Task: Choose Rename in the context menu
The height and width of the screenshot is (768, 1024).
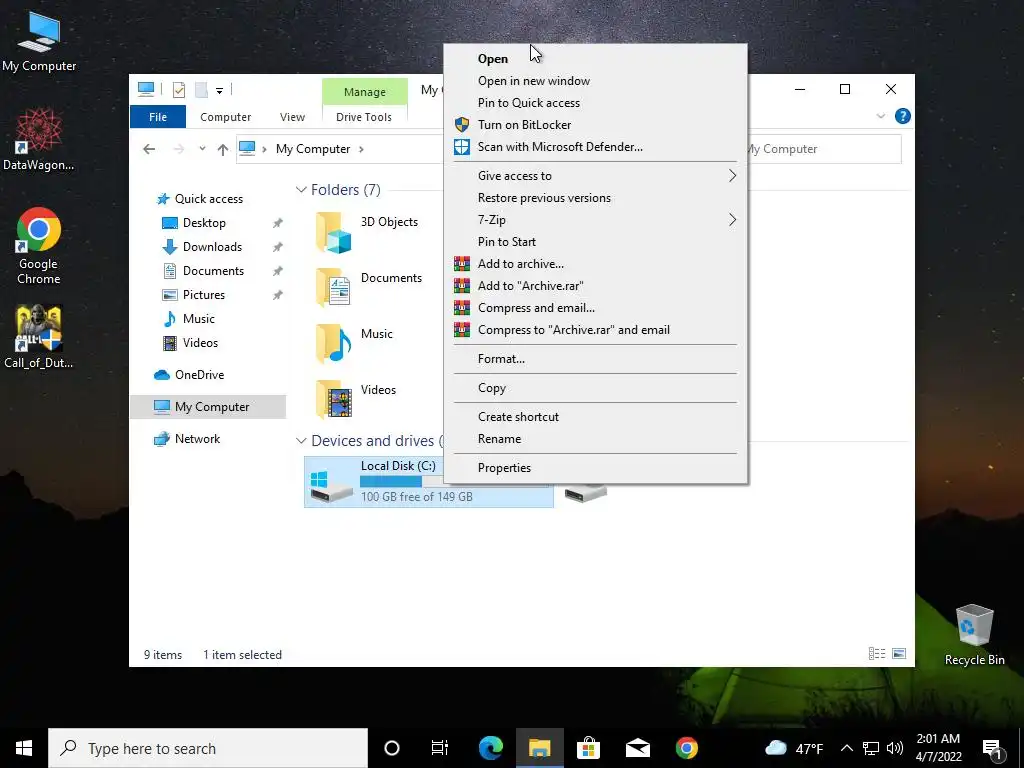Action: [x=596, y=439]
